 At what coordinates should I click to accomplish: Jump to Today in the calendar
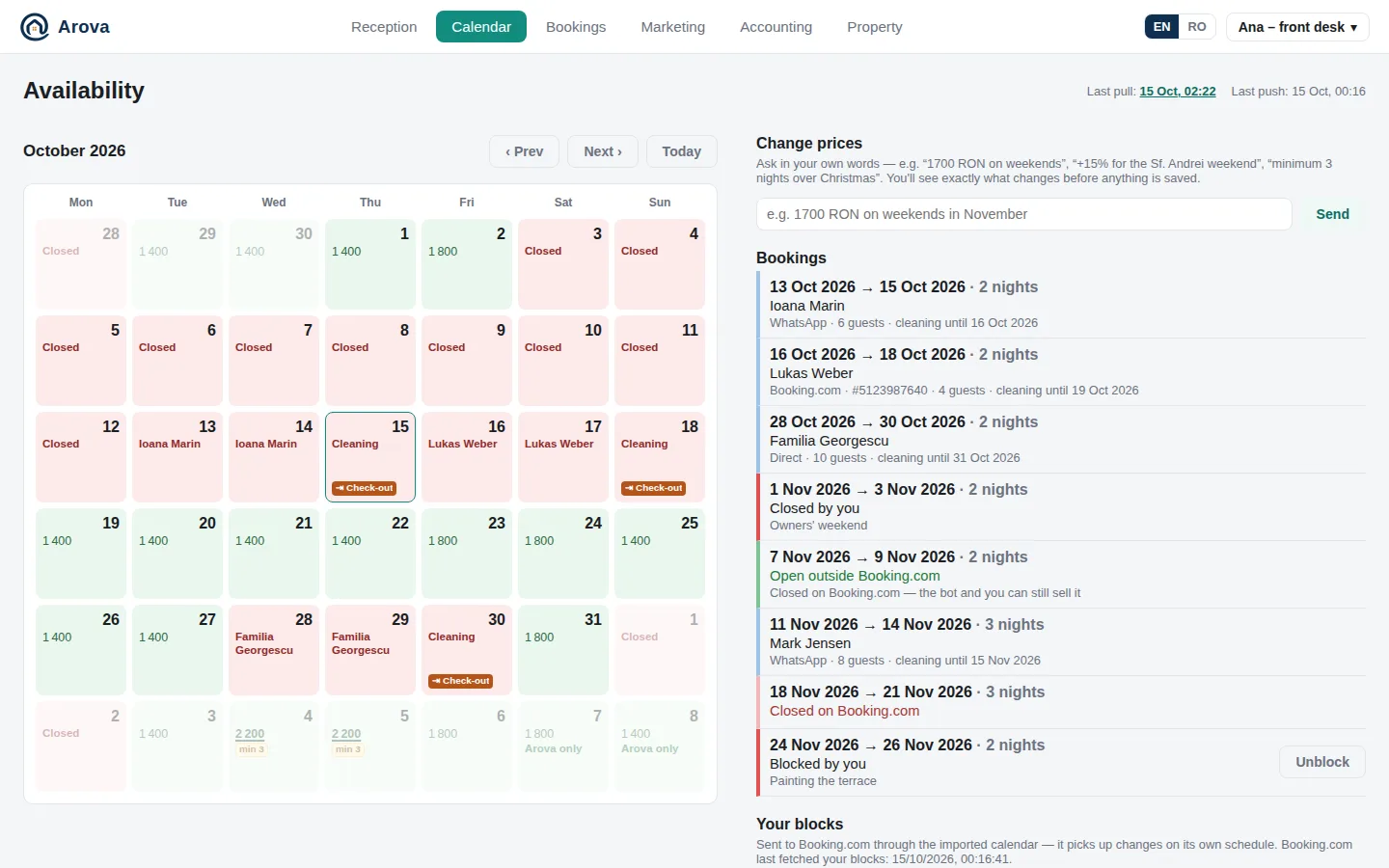[x=681, y=151]
